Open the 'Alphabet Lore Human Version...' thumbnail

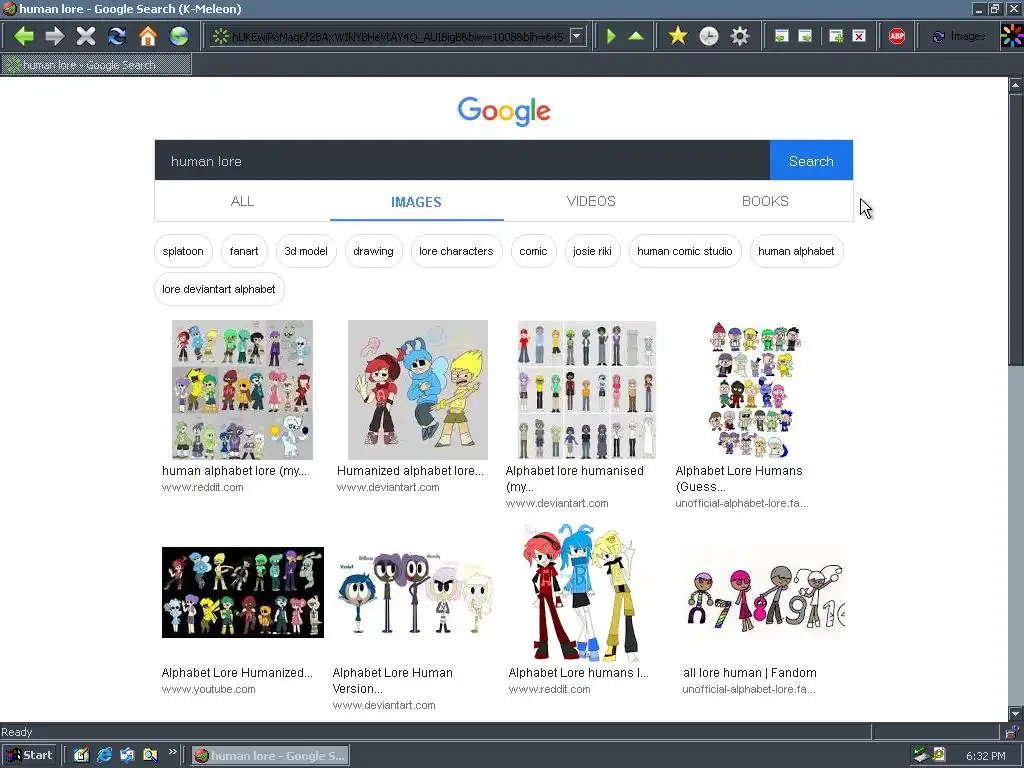414,592
